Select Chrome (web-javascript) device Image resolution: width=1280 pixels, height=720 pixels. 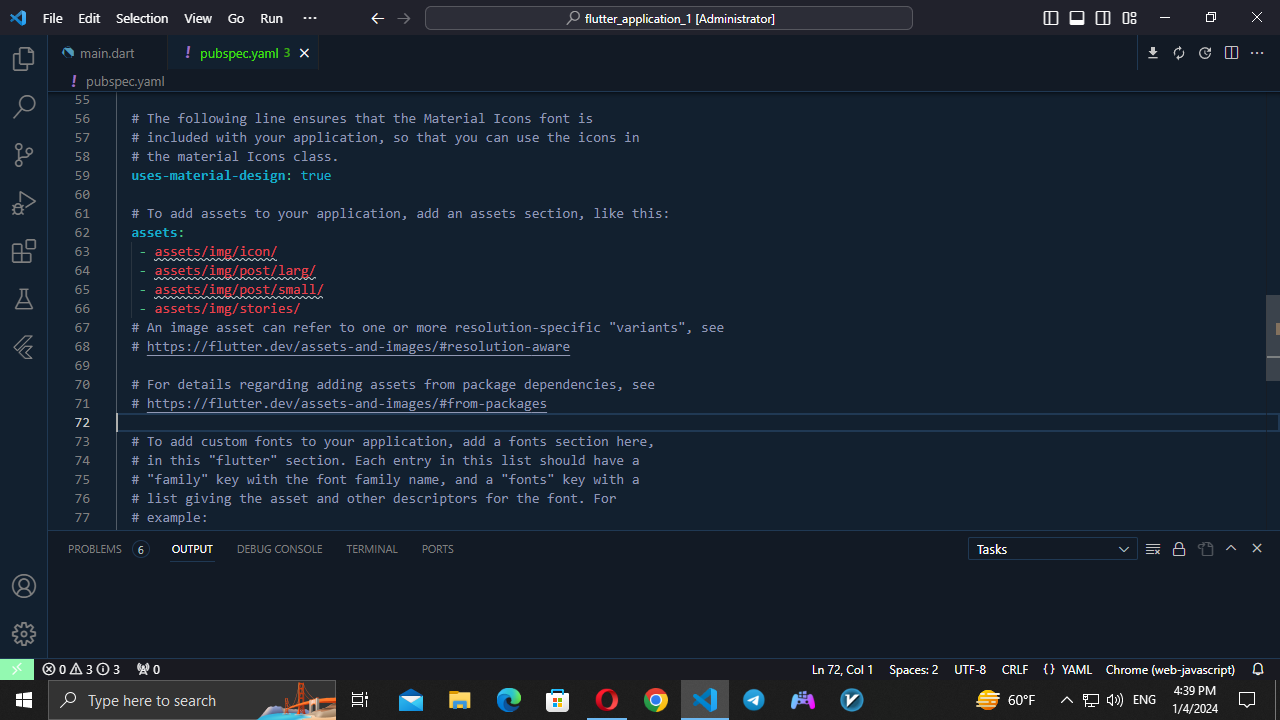coord(1170,669)
